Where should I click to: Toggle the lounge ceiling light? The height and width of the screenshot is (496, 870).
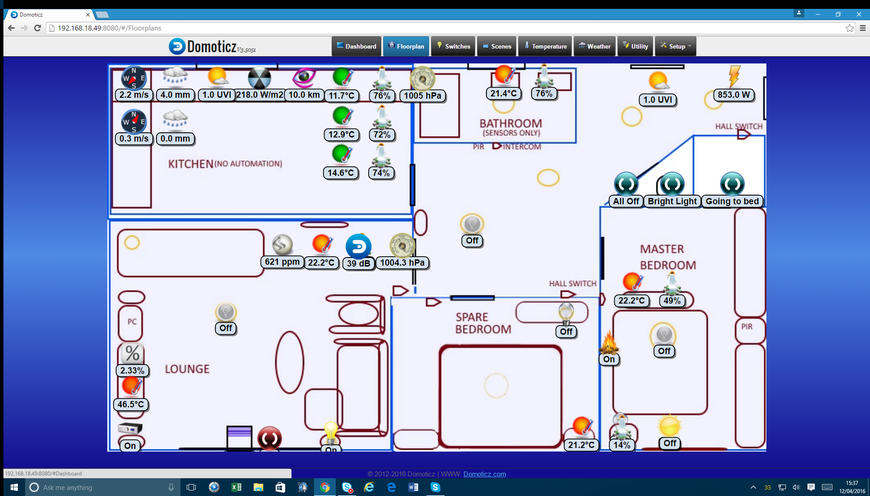click(x=226, y=313)
